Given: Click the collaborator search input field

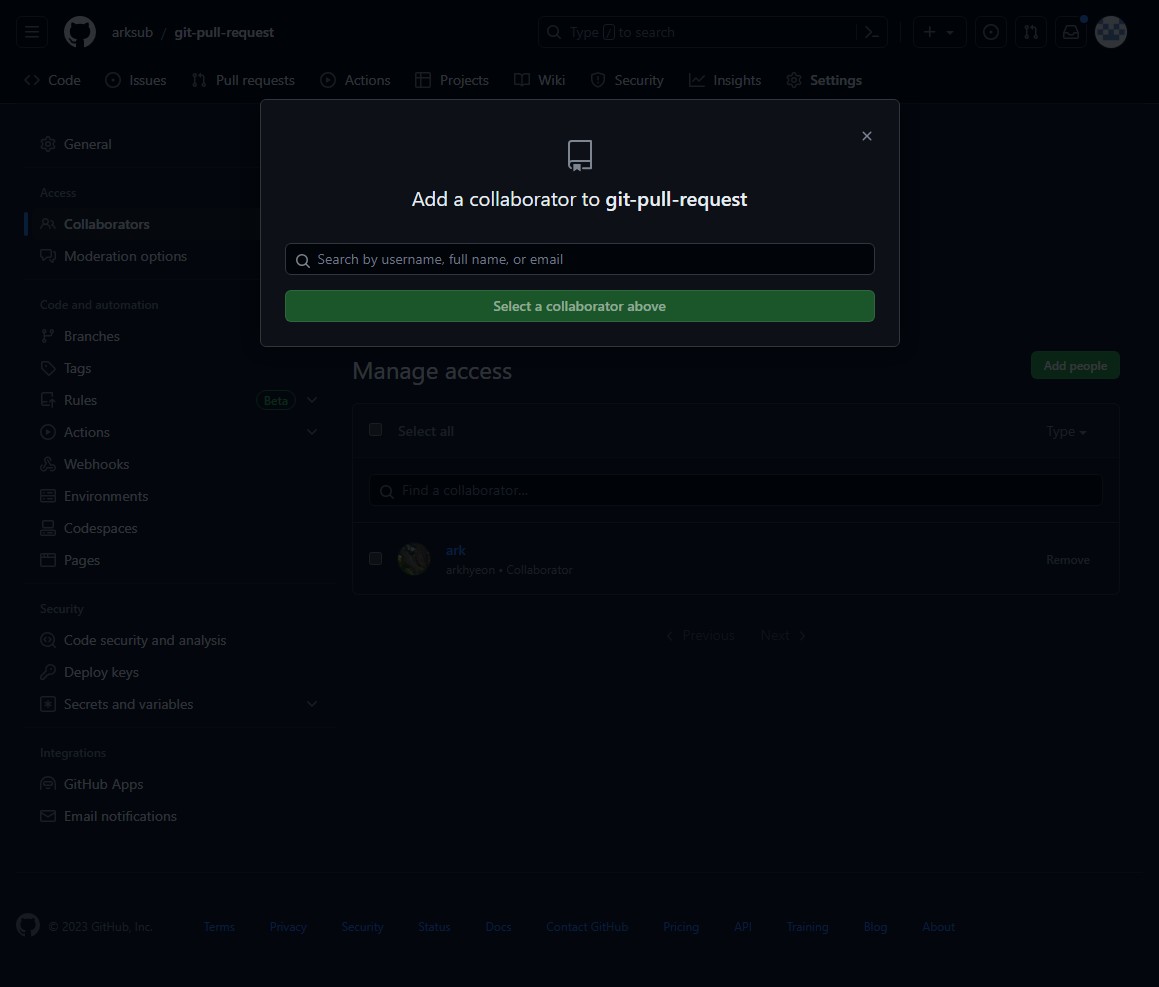Looking at the screenshot, I should click(580, 259).
